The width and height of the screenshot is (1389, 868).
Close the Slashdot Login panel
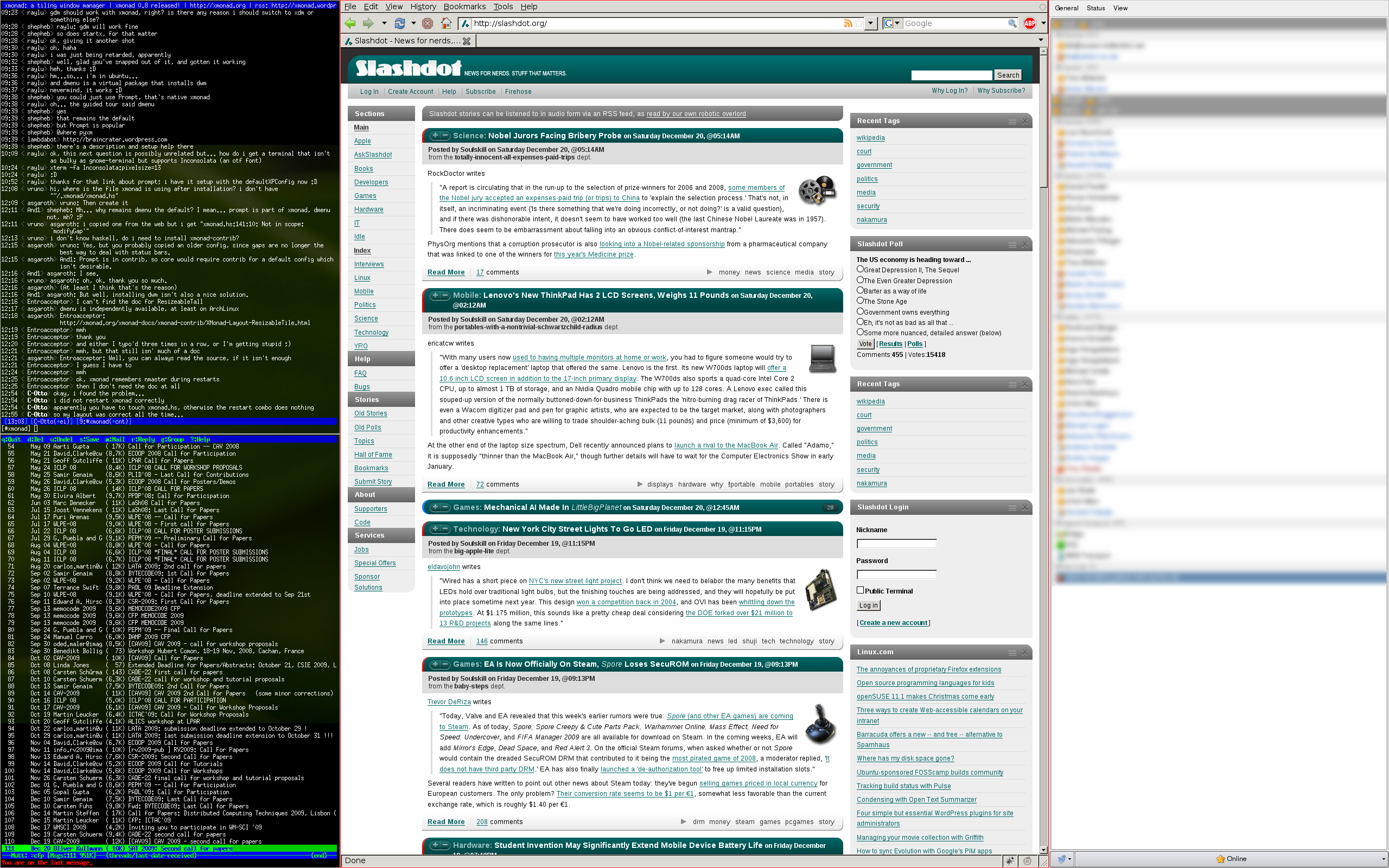(1024, 507)
